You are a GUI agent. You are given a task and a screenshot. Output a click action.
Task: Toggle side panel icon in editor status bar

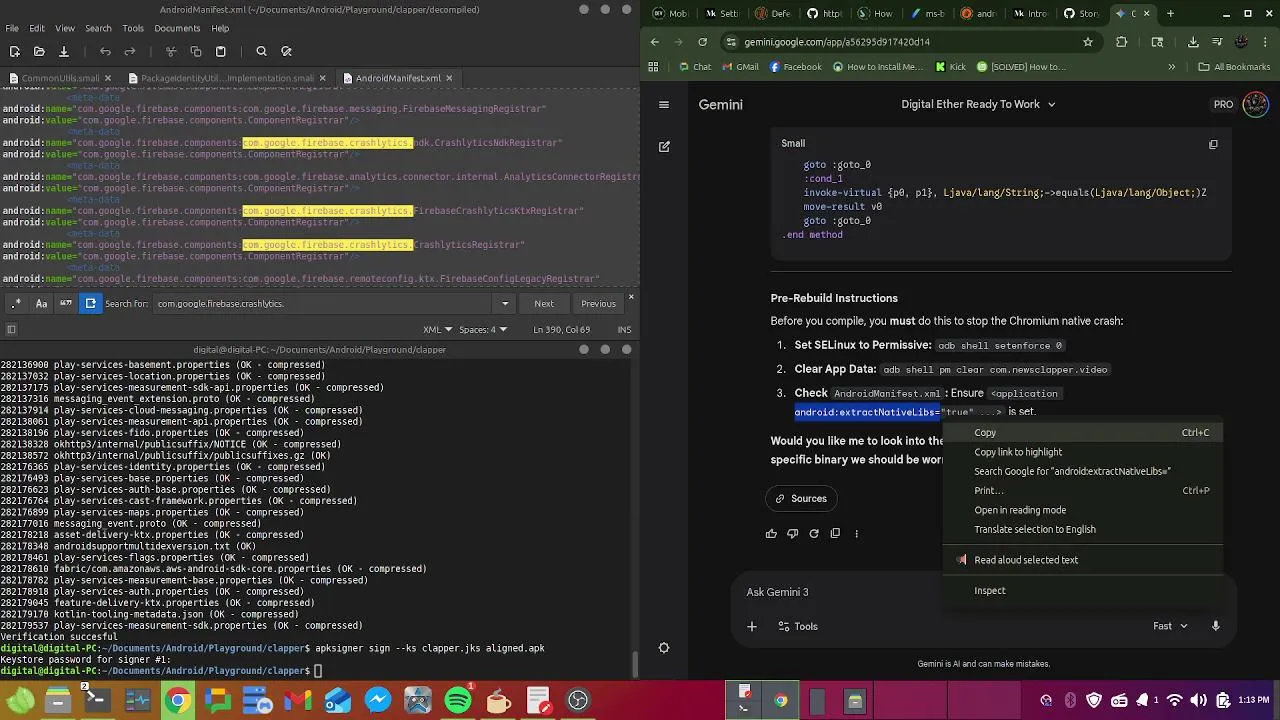[11, 329]
